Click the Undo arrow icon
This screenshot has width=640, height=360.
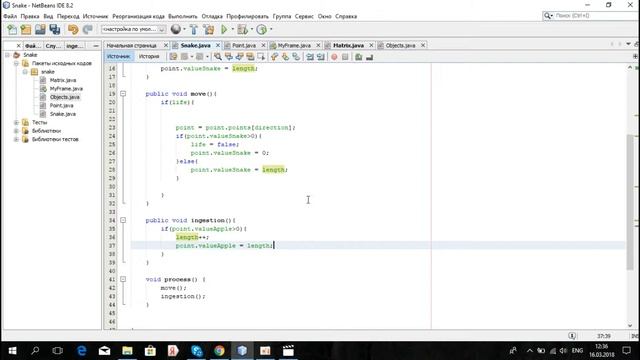[x=73, y=29]
